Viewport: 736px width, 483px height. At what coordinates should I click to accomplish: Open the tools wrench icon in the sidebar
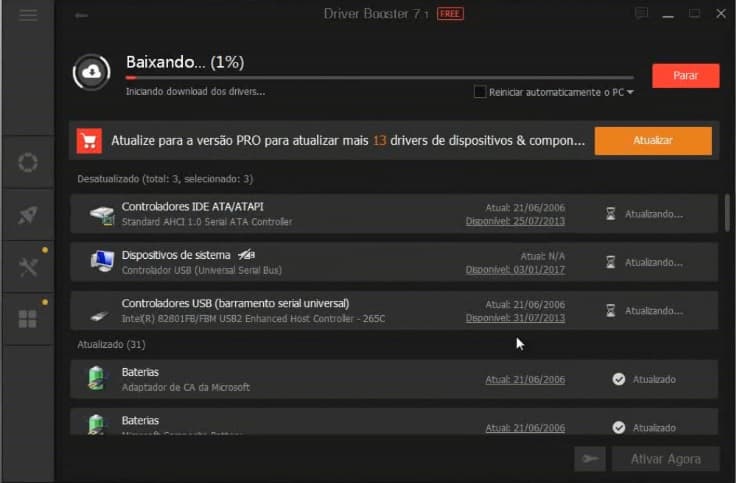click(28, 268)
